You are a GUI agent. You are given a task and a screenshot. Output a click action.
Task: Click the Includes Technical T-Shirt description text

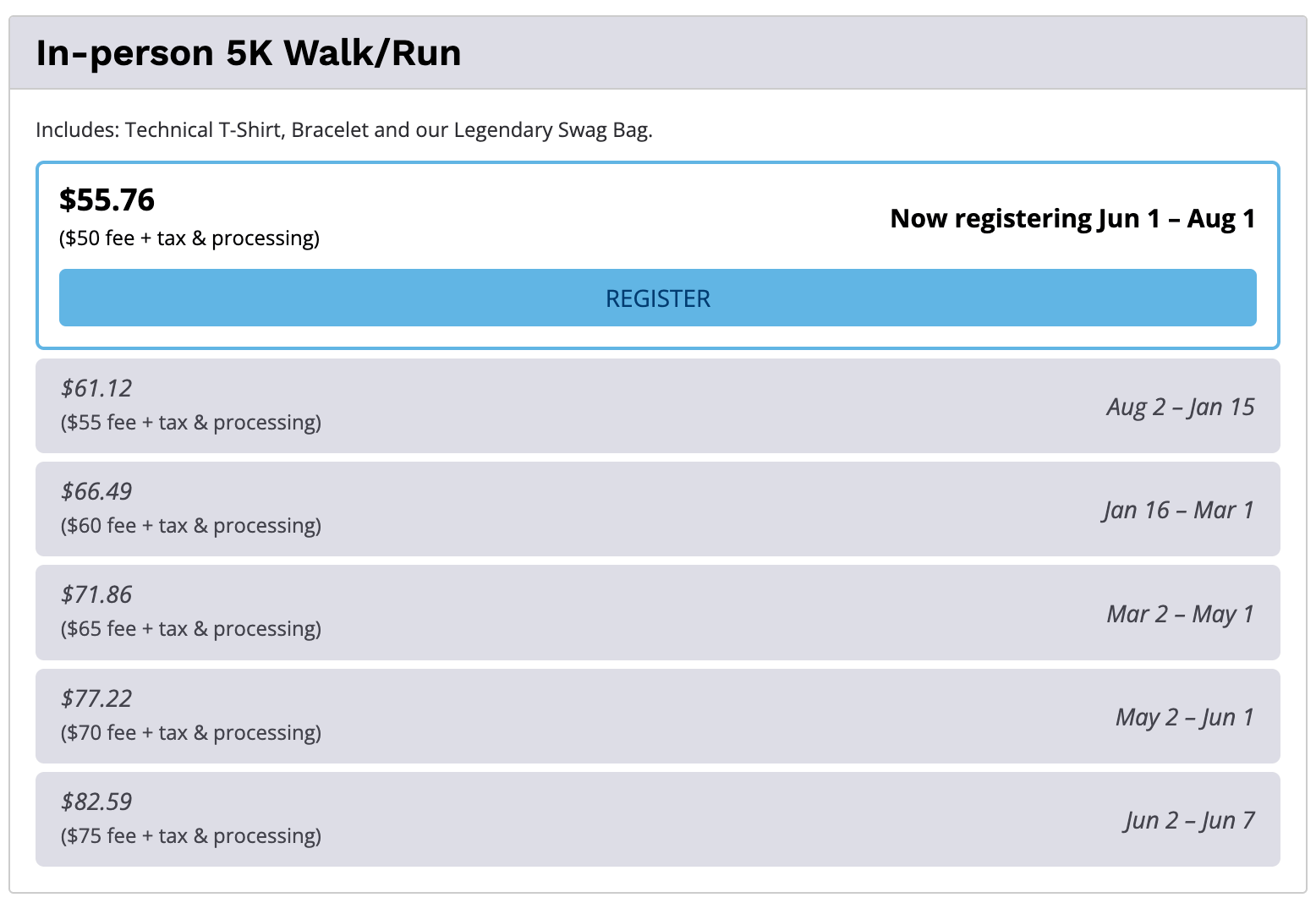click(344, 130)
